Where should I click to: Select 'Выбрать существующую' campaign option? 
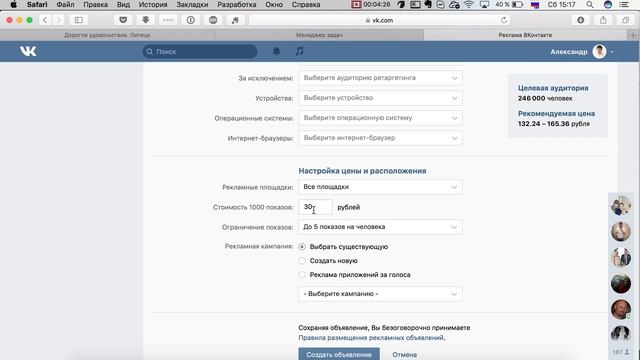(x=302, y=247)
